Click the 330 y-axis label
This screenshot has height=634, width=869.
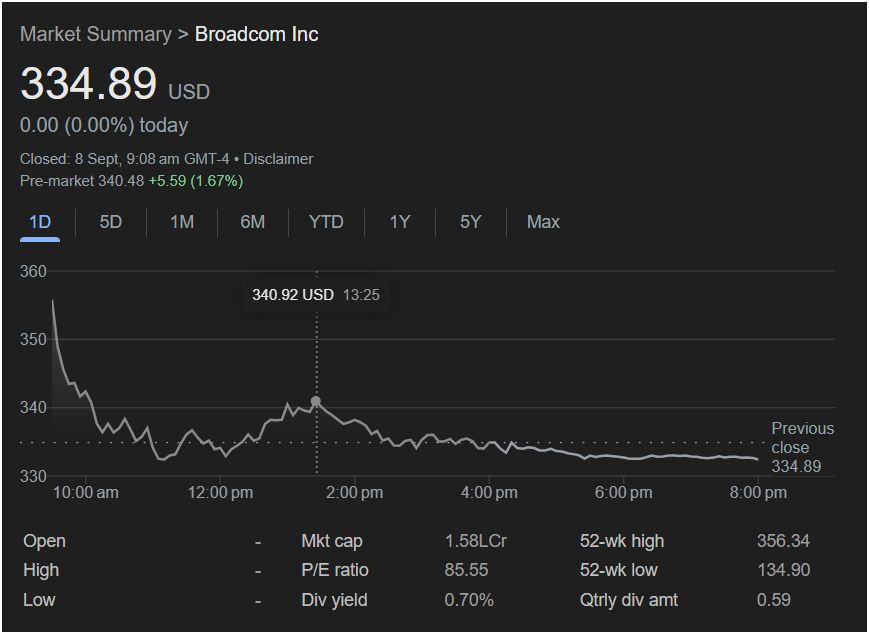tap(33, 476)
